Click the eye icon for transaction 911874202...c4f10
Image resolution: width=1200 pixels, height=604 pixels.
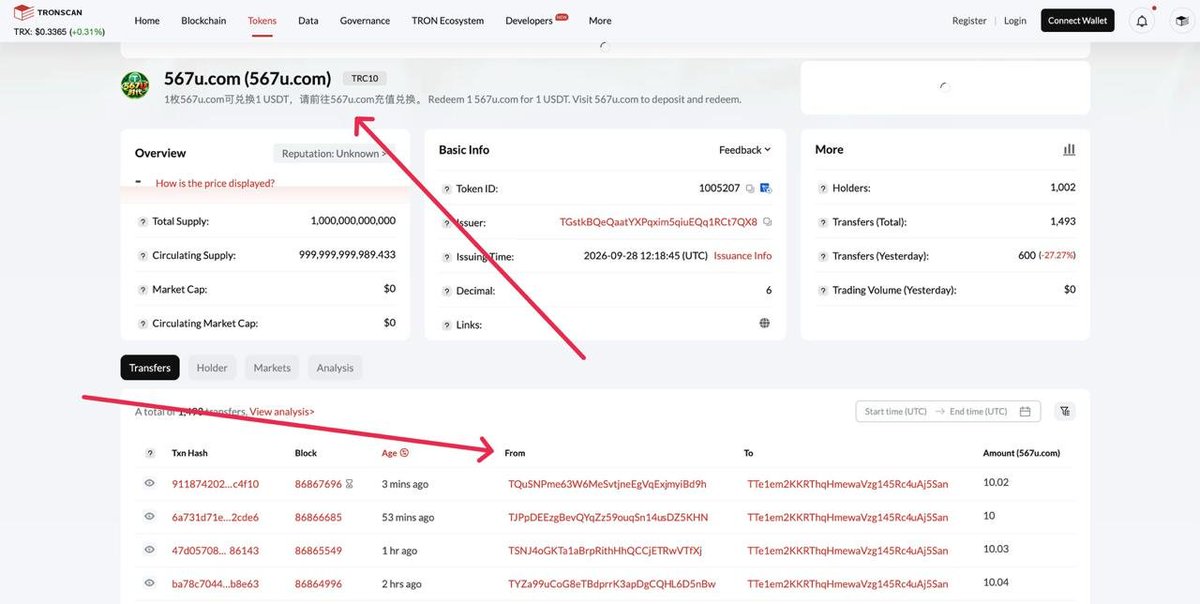pos(150,484)
